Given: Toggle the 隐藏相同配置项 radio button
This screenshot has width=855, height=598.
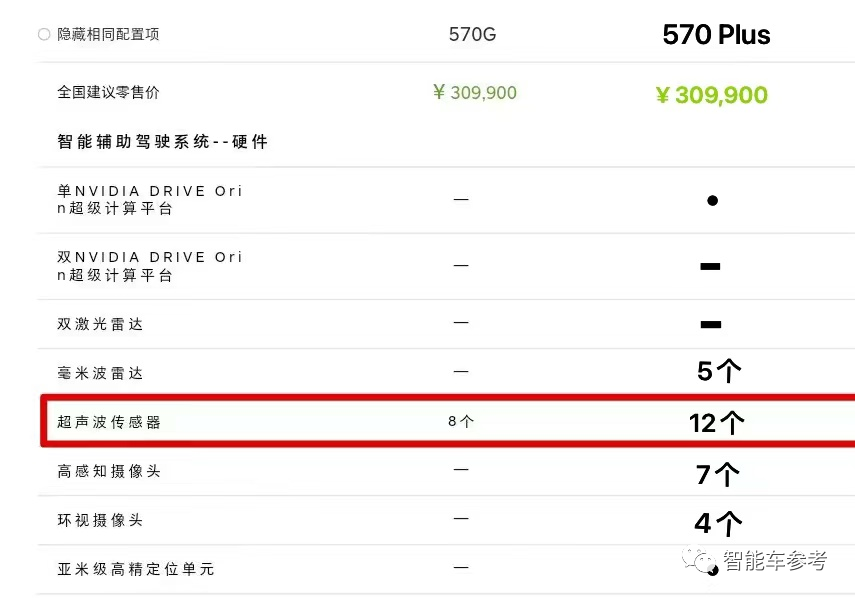Looking at the screenshot, I should tap(44, 34).
